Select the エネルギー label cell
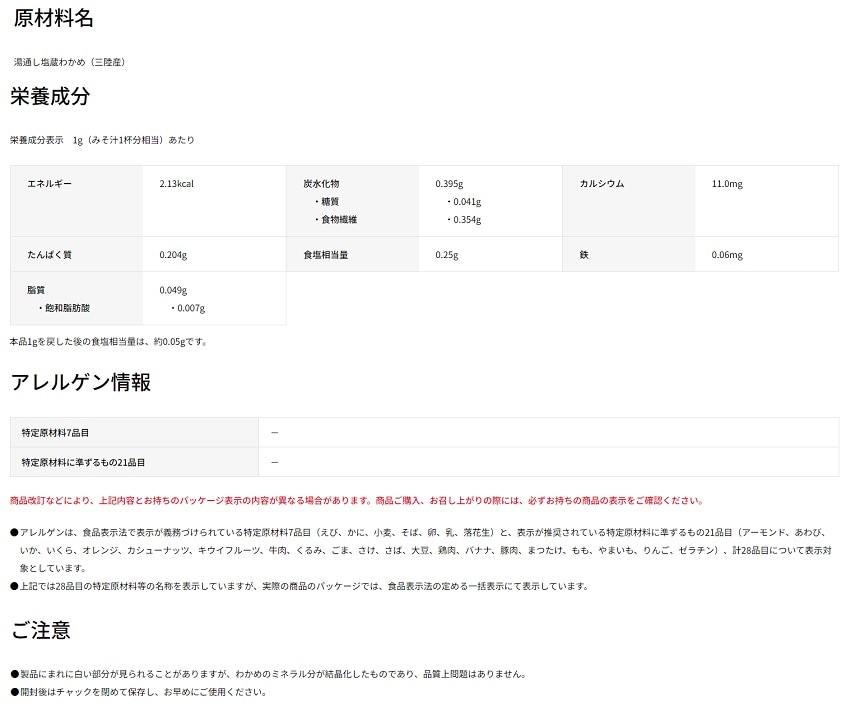 coord(49,184)
